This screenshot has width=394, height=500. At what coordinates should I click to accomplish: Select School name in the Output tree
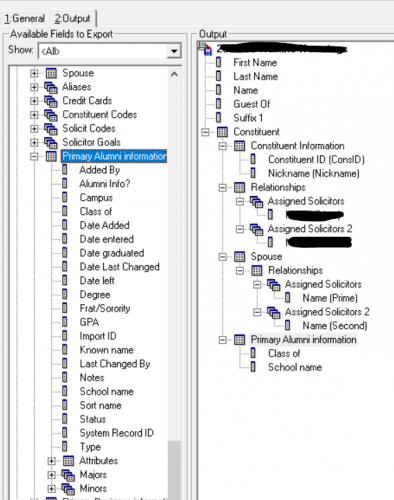pos(295,367)
